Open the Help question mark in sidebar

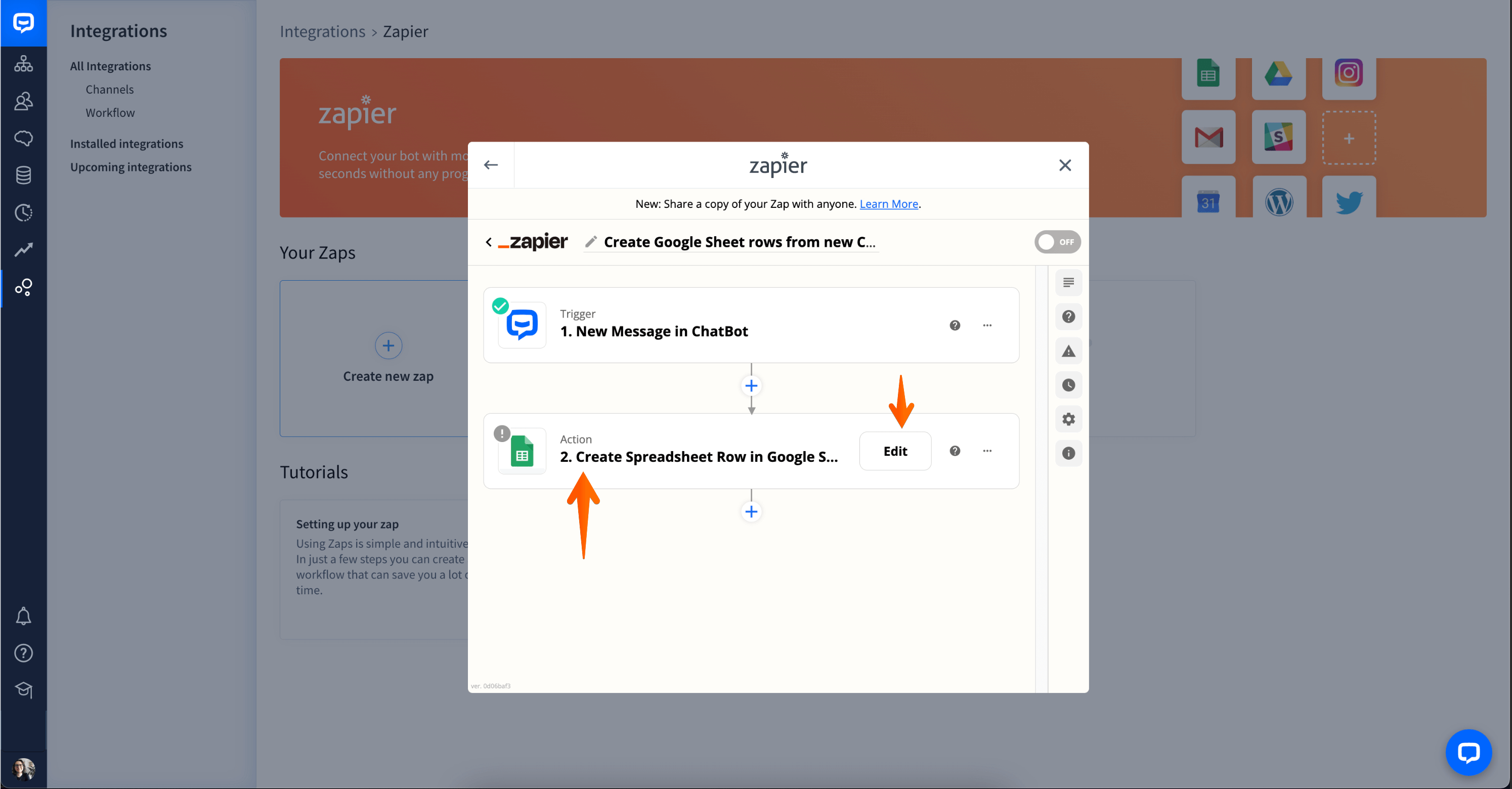pyautogui.click(x=23, y=653)
